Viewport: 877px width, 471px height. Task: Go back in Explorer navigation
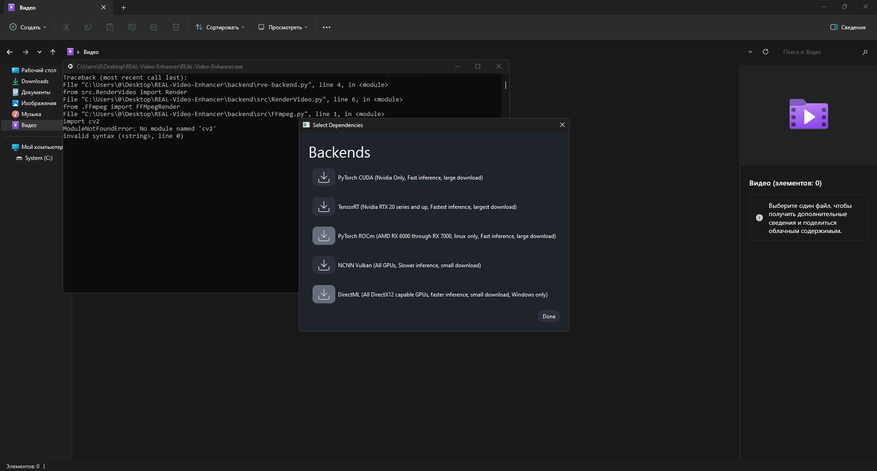coord(10,52)
